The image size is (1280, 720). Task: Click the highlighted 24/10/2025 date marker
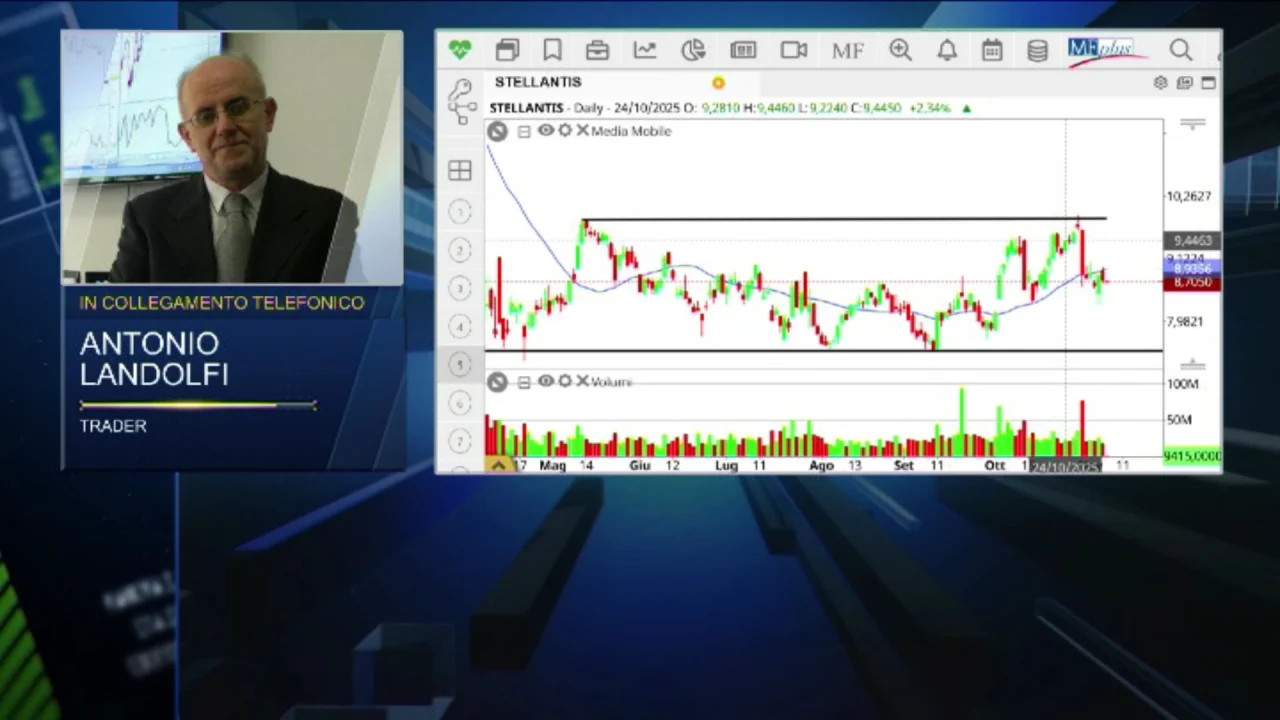coord(1063,465)
